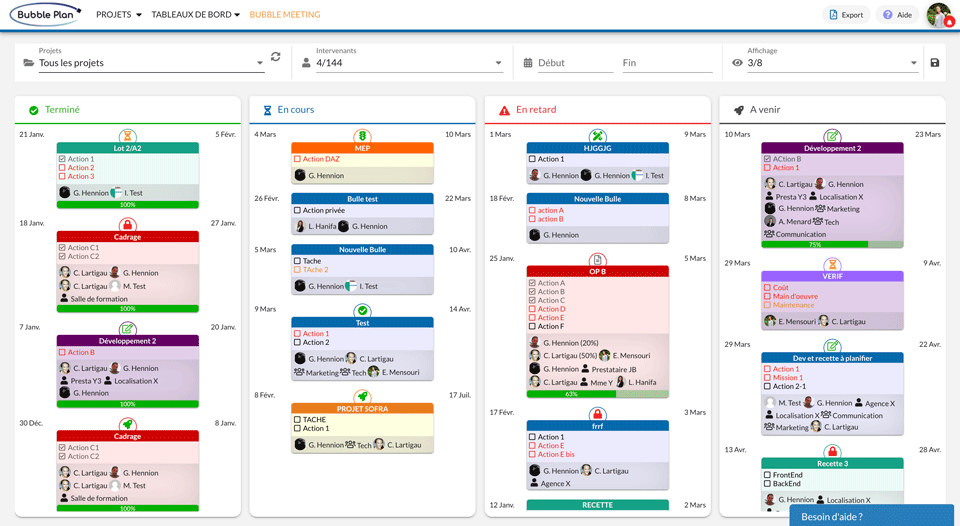Check TACHE in PROJET SOFRA bubble

(x=297, y=419)
